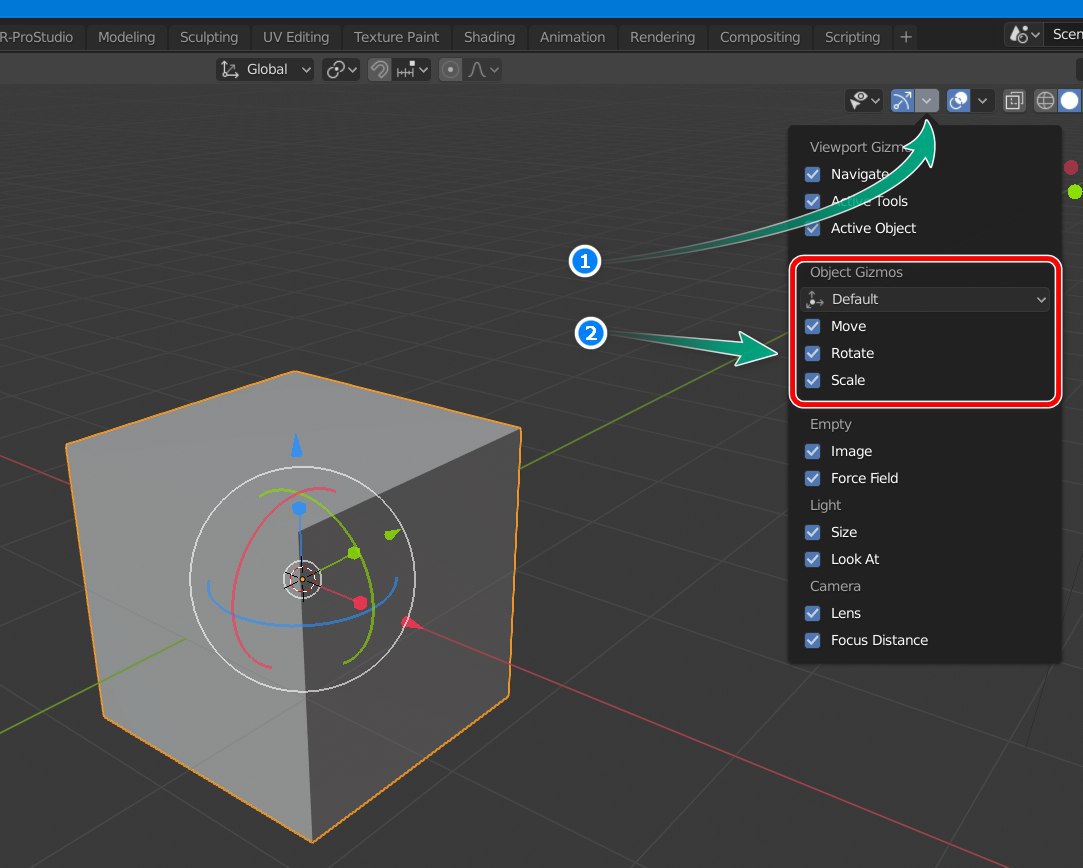Toggle the Snap magnet icon

(x=379, y=70)
